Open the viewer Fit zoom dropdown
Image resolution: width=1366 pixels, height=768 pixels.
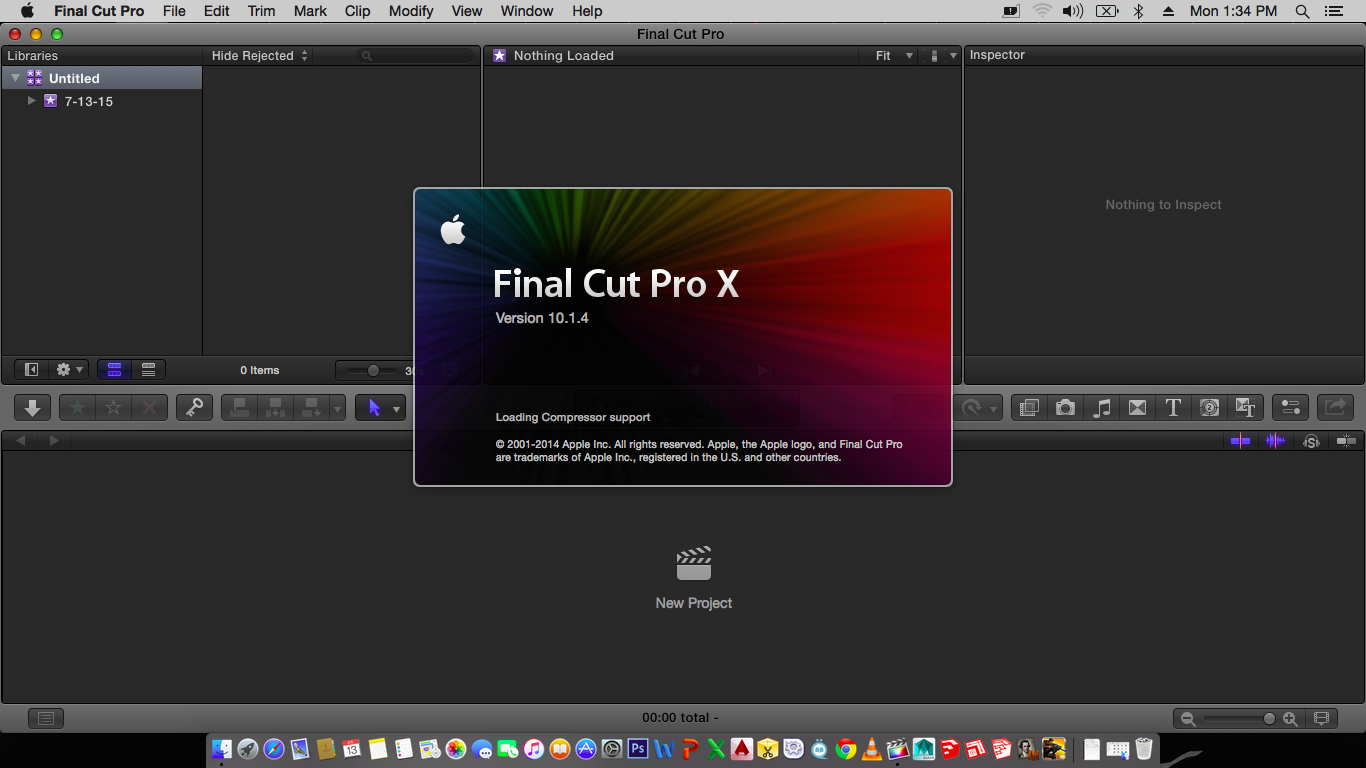[893, 56]
